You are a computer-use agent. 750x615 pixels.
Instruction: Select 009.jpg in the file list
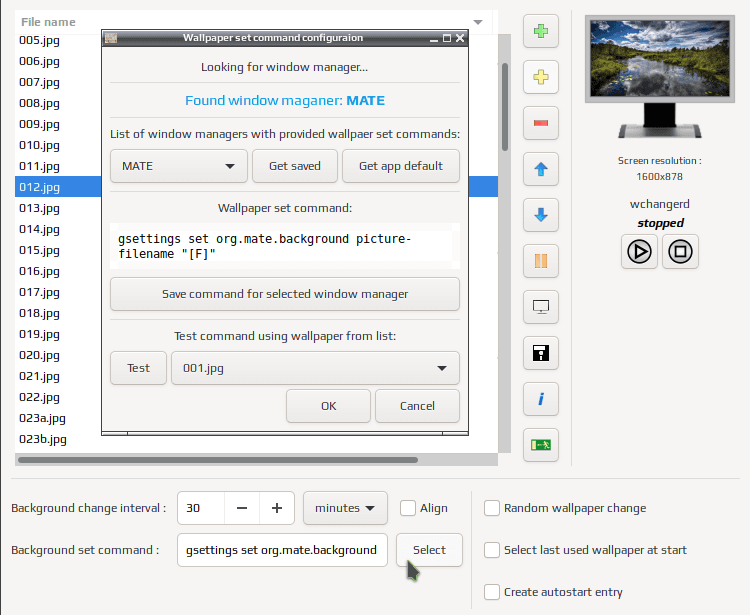point(40,124)
